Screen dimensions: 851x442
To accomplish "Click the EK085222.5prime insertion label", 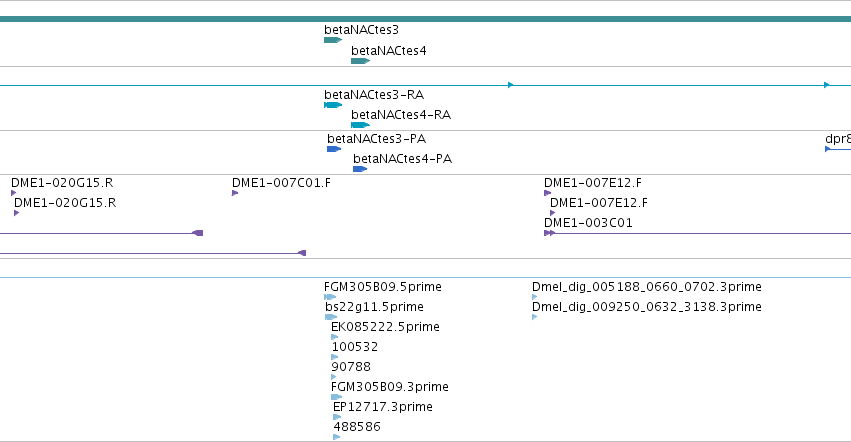I will (x=385, y=327).
